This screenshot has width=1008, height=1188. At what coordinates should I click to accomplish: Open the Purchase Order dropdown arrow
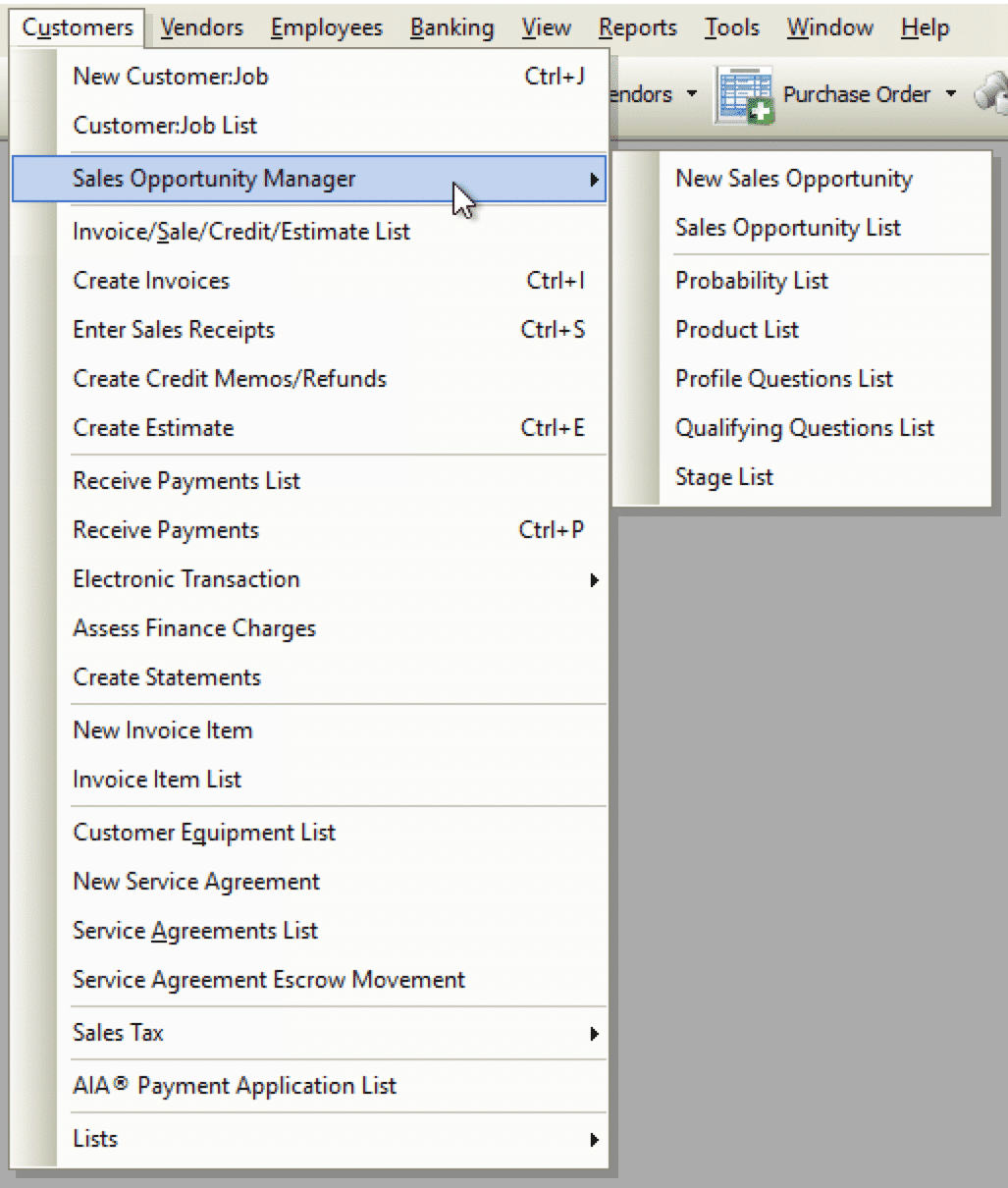point(950,95)
